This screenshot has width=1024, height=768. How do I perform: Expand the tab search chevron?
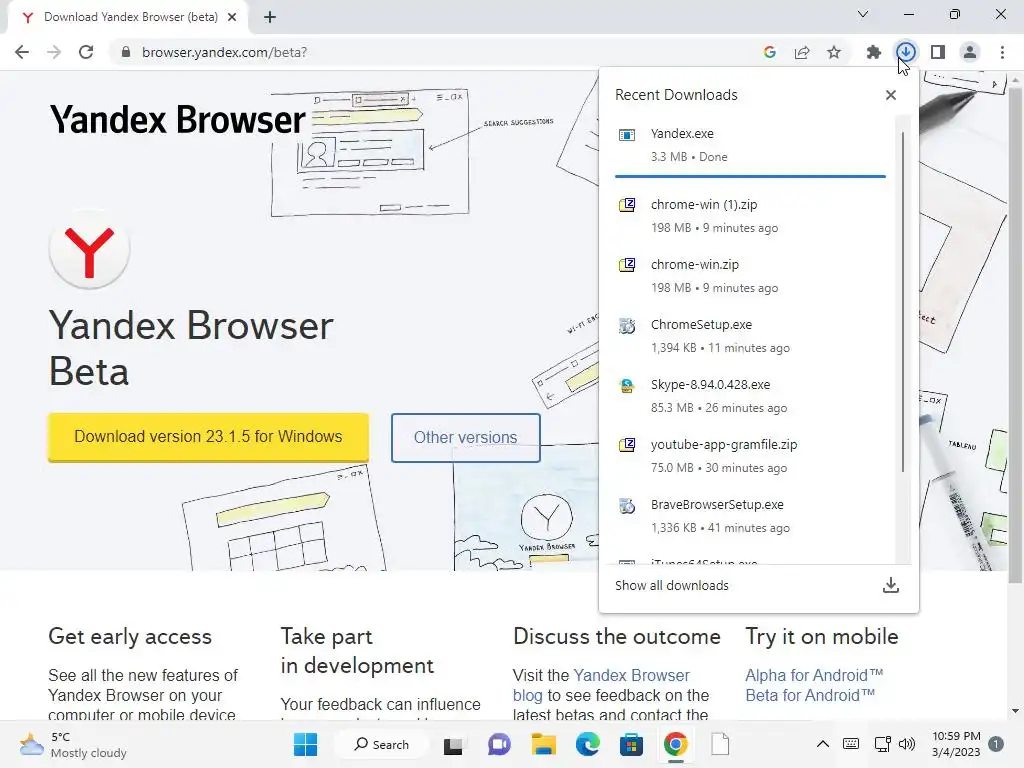[863, 14]
